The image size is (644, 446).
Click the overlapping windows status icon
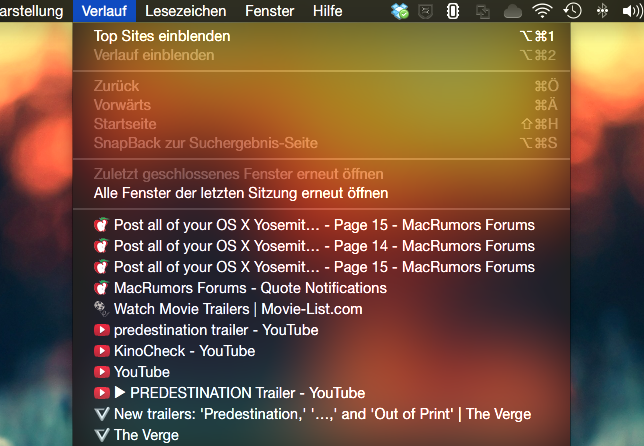pos(483,11)
